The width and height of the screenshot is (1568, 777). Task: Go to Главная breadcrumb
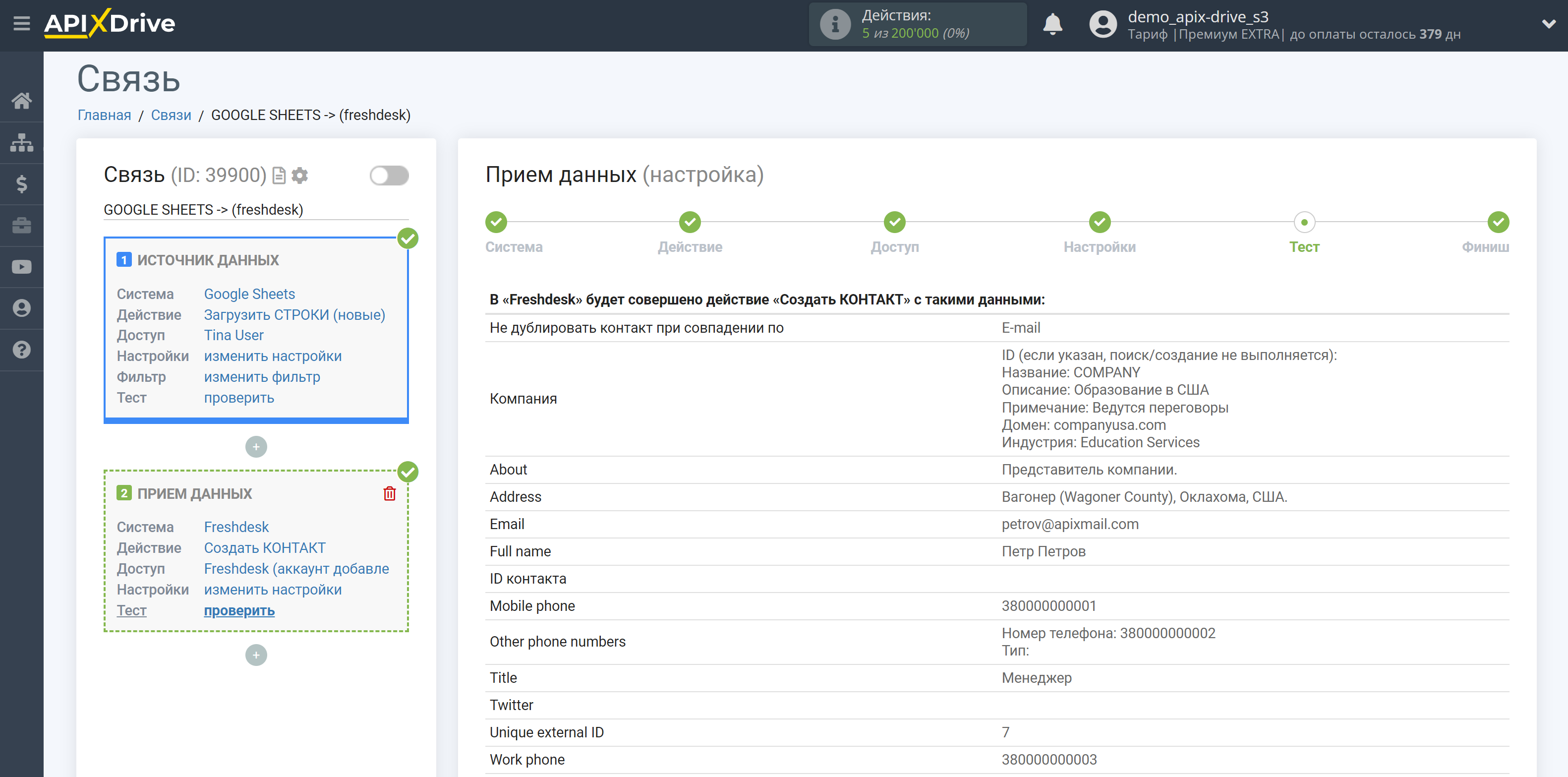(x=104, y=115)
